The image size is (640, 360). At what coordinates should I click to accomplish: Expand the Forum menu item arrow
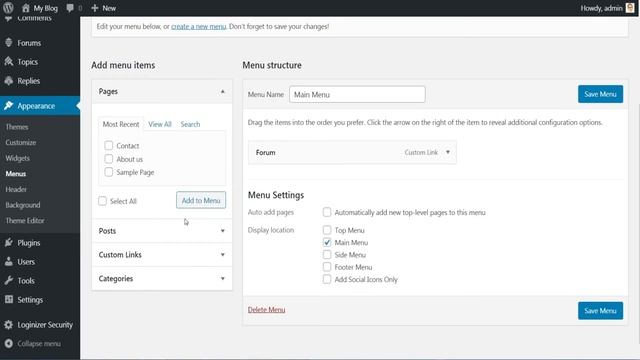click(448, 152)
